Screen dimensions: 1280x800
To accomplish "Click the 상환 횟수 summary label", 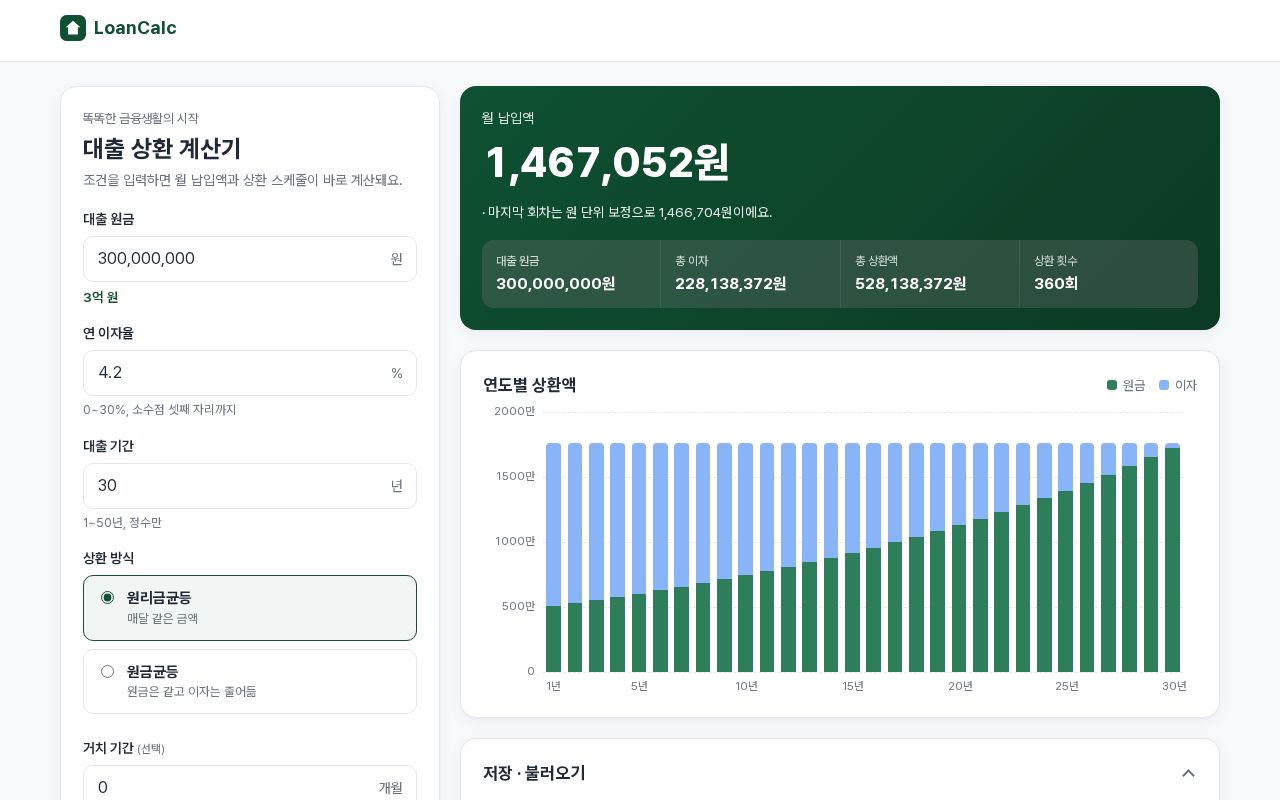I will pyautogui.click(x=1056, y=261).
